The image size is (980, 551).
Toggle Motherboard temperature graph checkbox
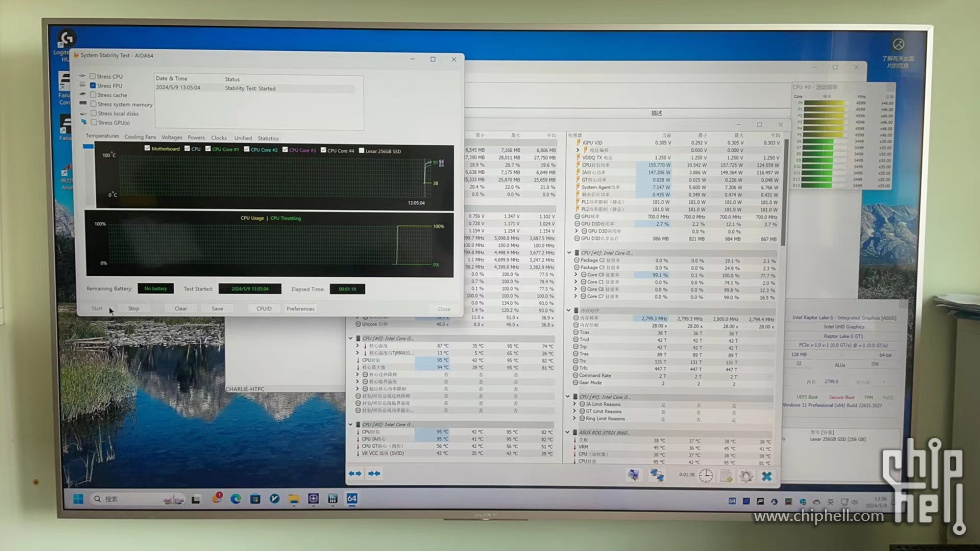(147, 149)
